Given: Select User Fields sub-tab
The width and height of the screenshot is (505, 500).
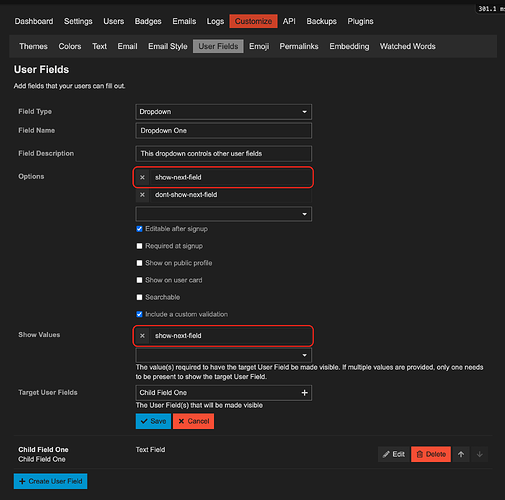Looking at the screenshot, I should point(218,46).
